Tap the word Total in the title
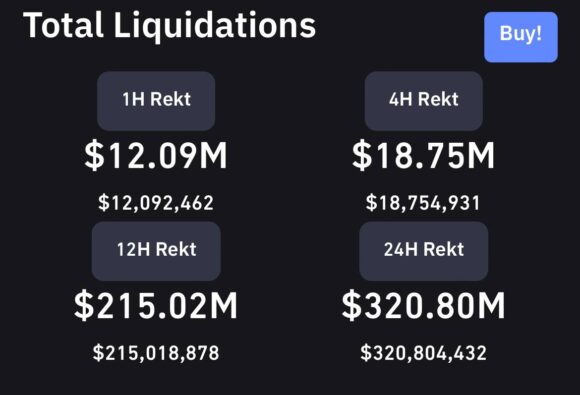 point(63,25)
